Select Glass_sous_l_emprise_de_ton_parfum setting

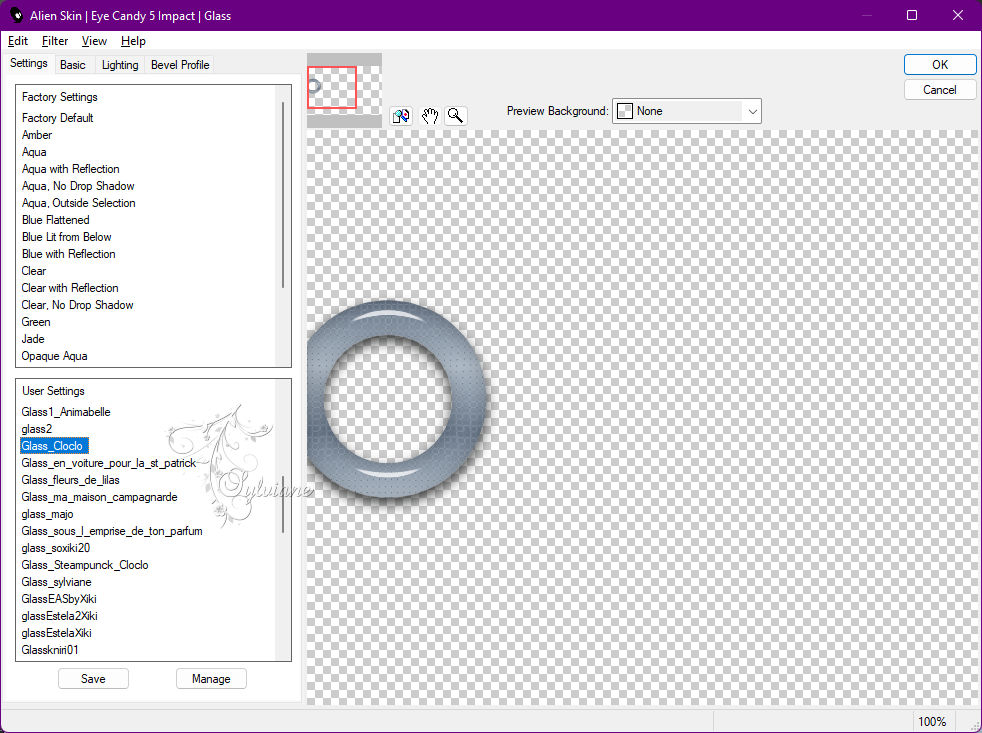point(111,531)
